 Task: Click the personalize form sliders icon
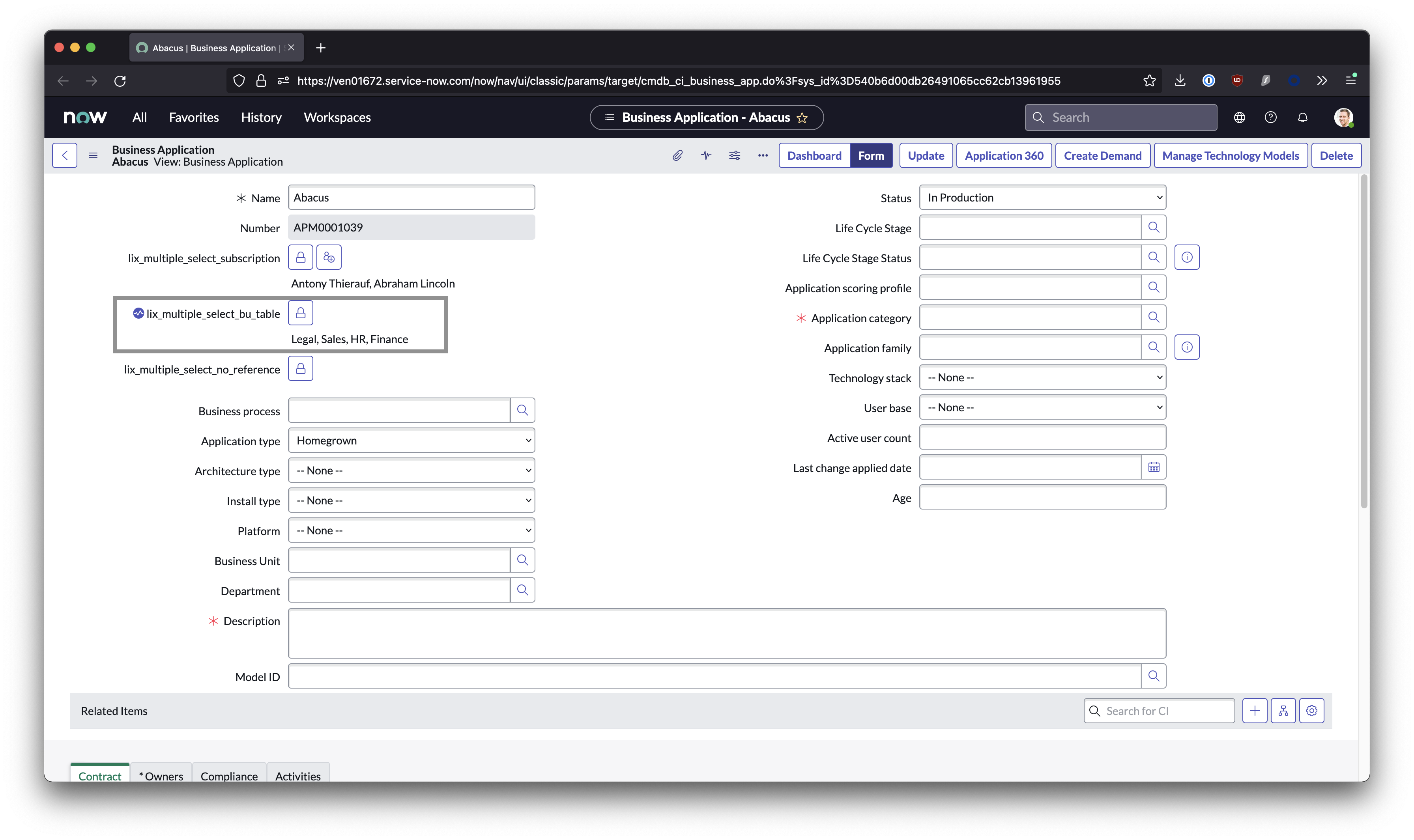[x=735, y=156]
